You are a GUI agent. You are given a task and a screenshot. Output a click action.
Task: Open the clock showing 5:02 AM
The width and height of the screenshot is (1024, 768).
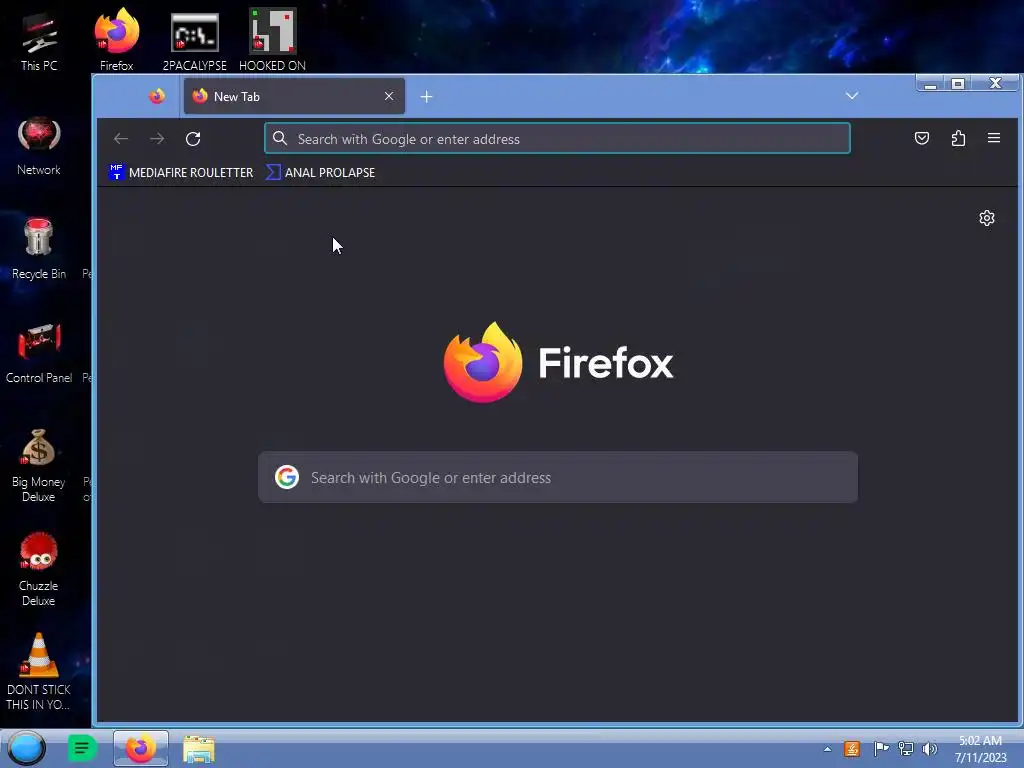pyautogui.click(x=980, y=749)
